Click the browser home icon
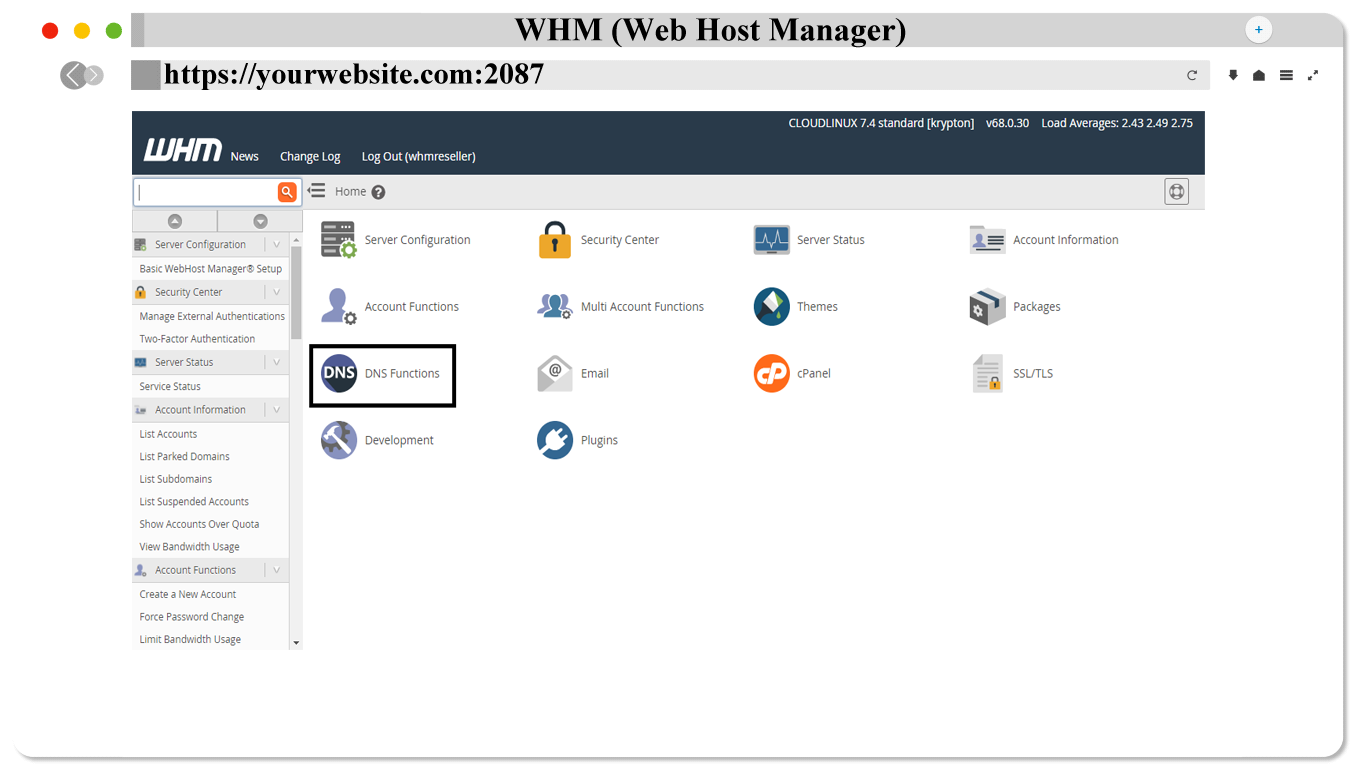1362x769 pixels. [x=1259, y=75]
